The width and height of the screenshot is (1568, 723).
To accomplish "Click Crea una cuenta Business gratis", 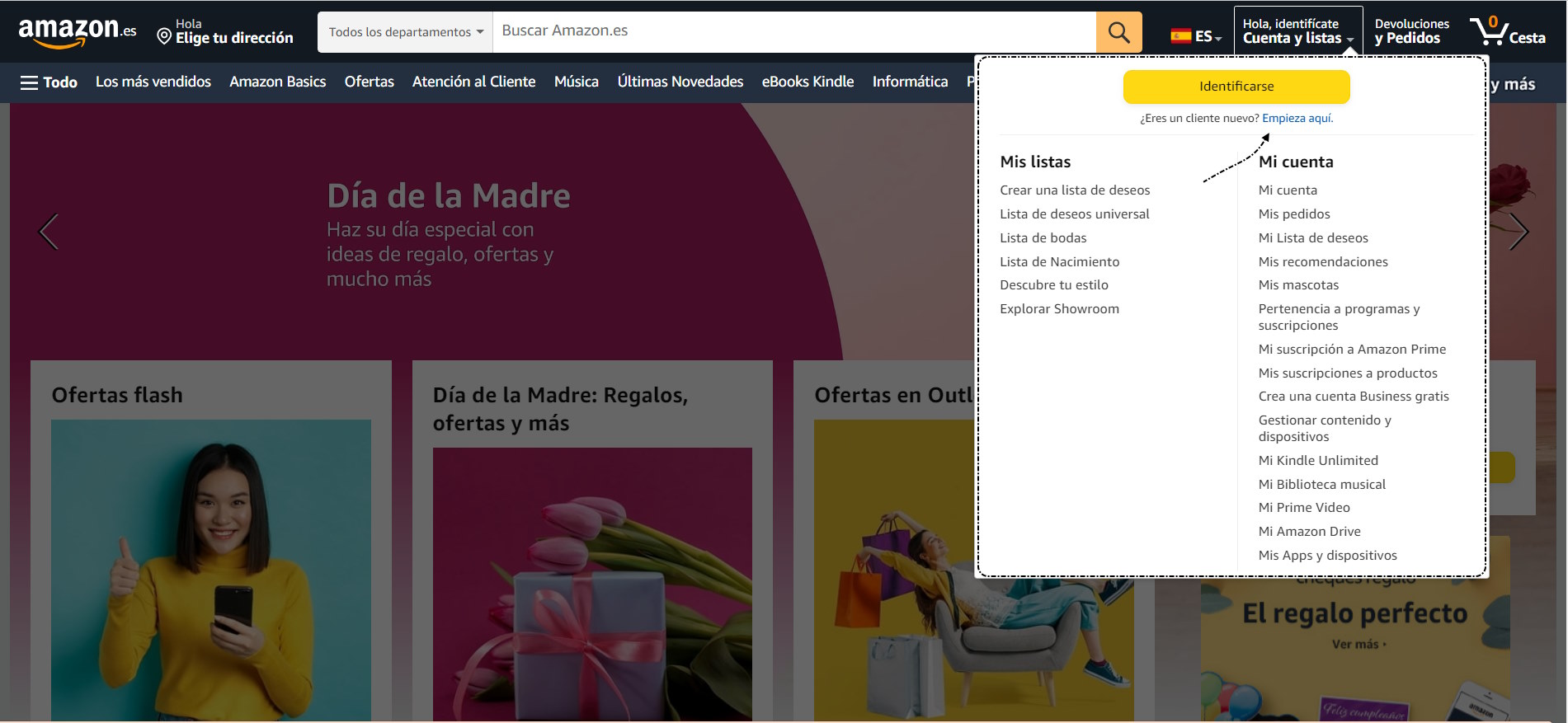I will 1354,397.
